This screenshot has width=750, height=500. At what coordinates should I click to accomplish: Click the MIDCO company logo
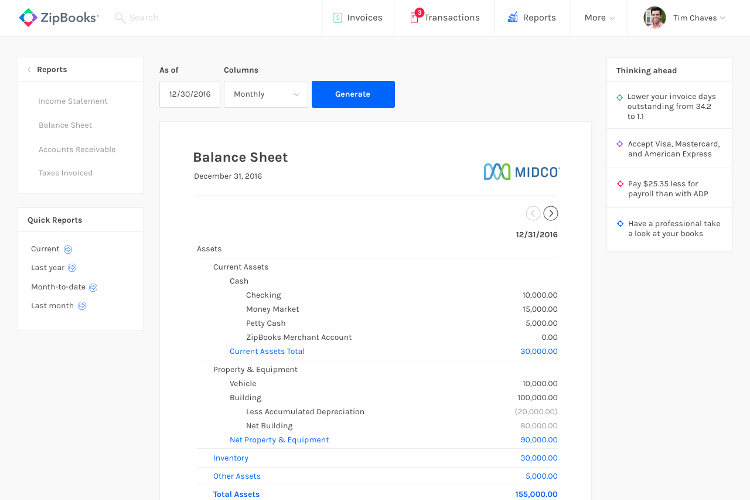pyautogui.click(x=521, y=172)
